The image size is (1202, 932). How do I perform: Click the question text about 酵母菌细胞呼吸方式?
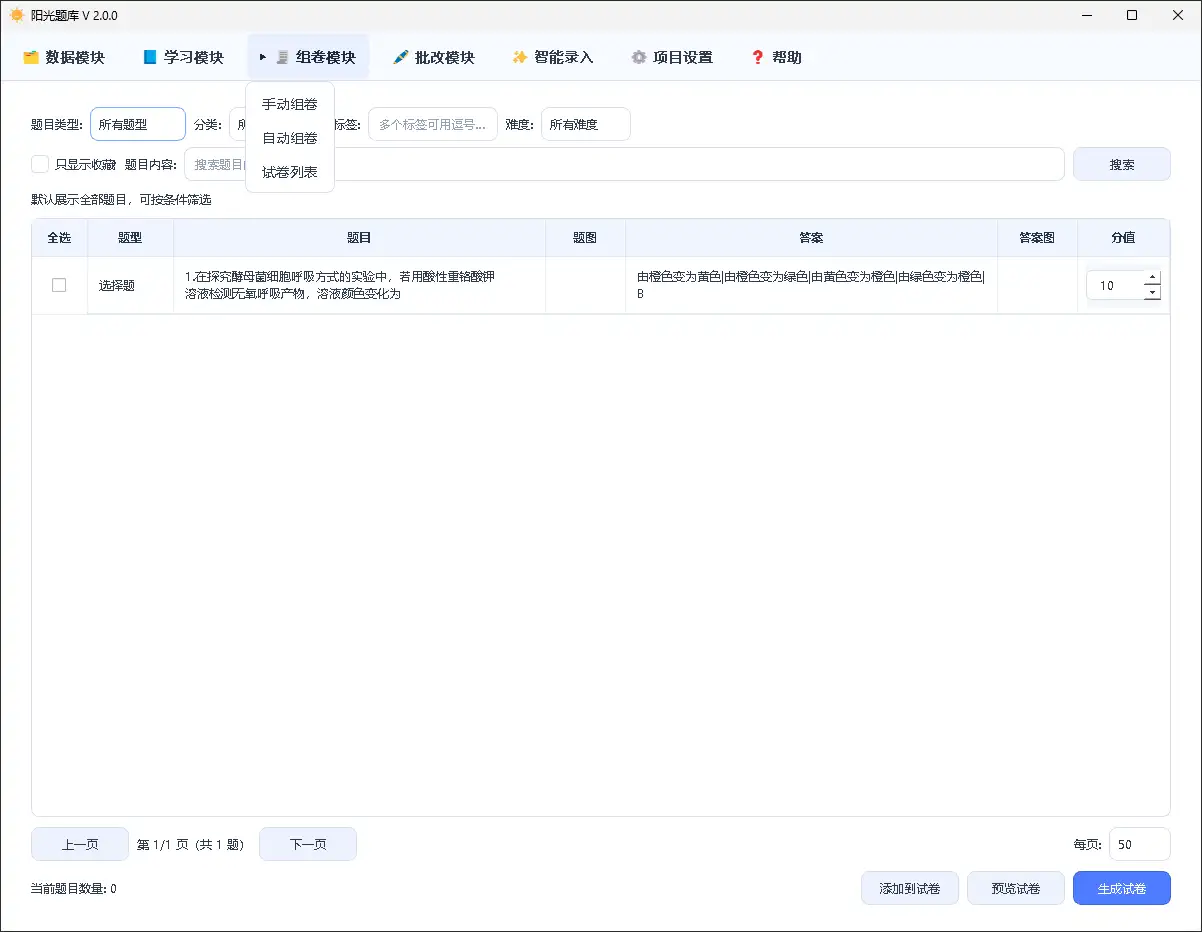340,285
